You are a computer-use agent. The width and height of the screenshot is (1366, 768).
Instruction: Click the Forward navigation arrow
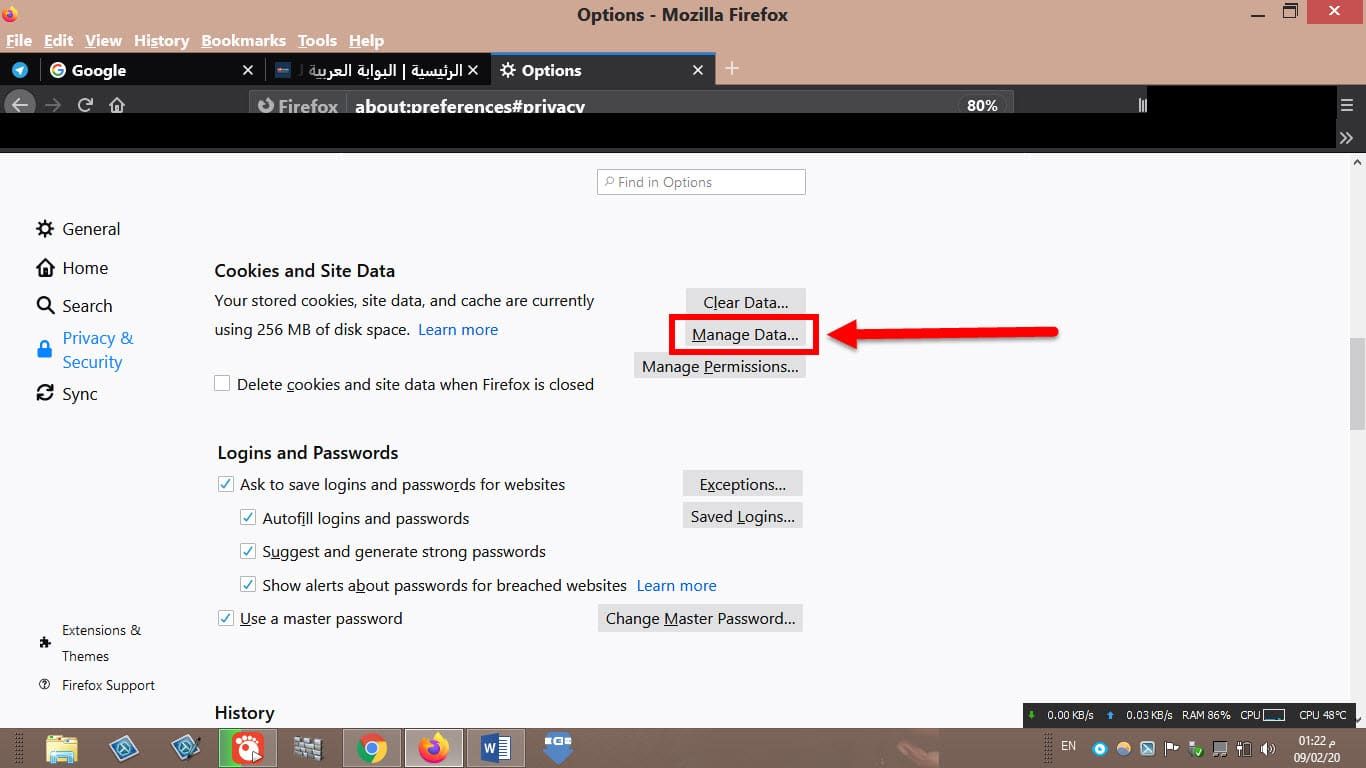[x=53, y=105]
